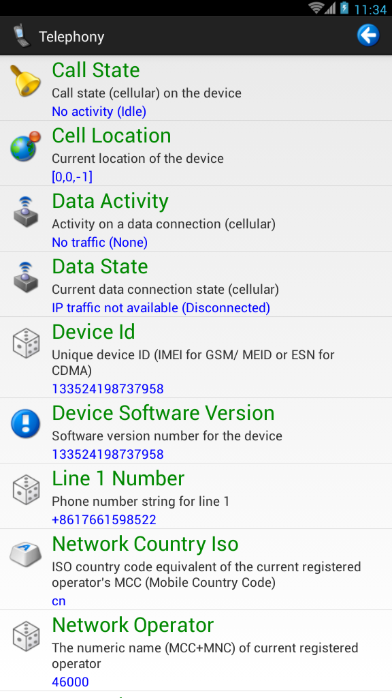Select the dice icon next to Network Operator

(26, 636)
